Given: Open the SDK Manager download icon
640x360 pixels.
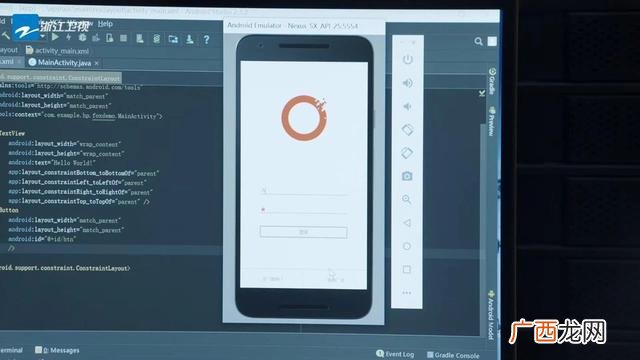Looking at the screenshot, I should tap(190, 39).
